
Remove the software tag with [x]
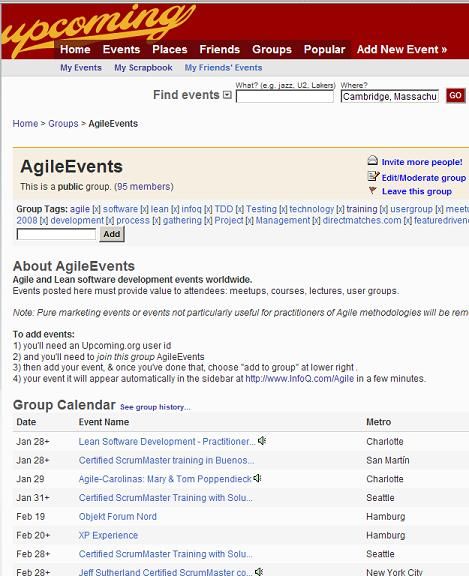(x=144, y=209)
